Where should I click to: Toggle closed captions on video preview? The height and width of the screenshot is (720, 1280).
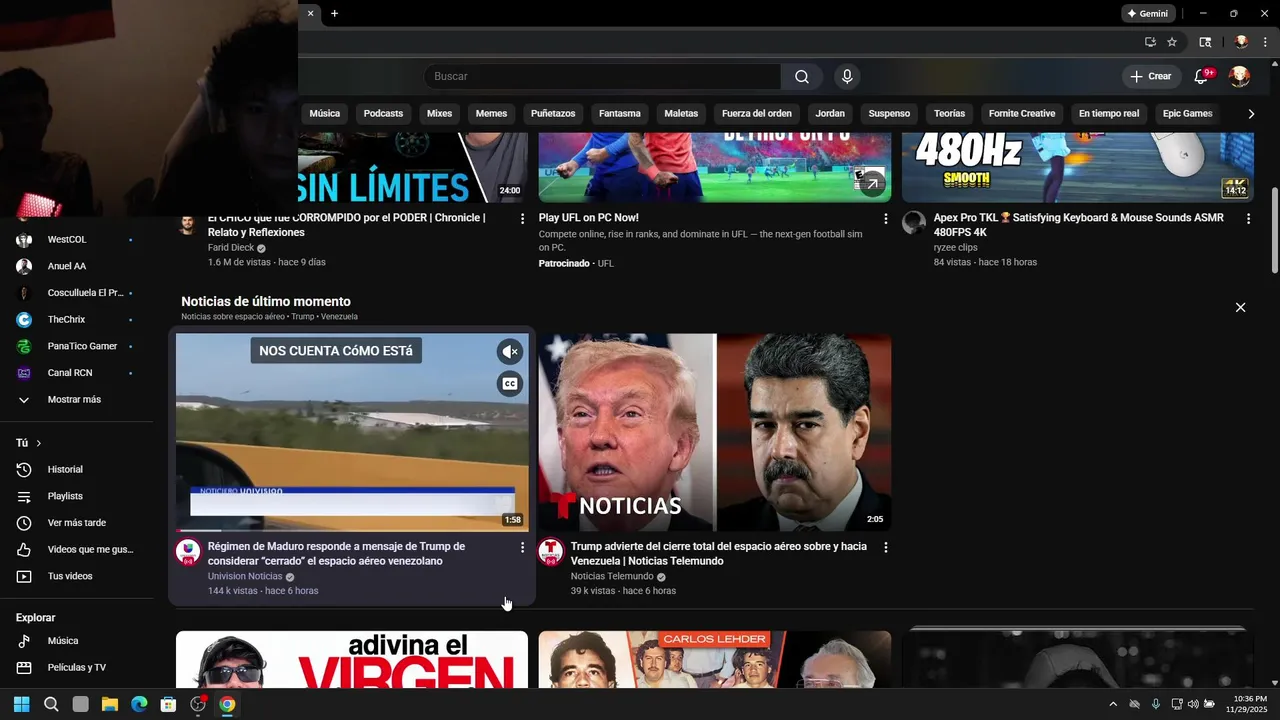coord(510,384)
